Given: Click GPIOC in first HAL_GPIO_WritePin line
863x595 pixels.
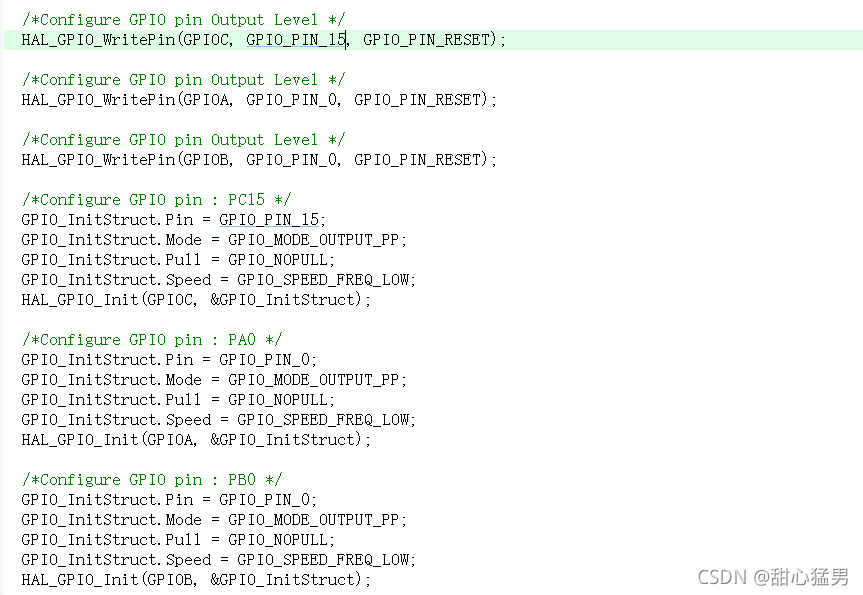Looking at the screenshot, I should tap(207, 40).
